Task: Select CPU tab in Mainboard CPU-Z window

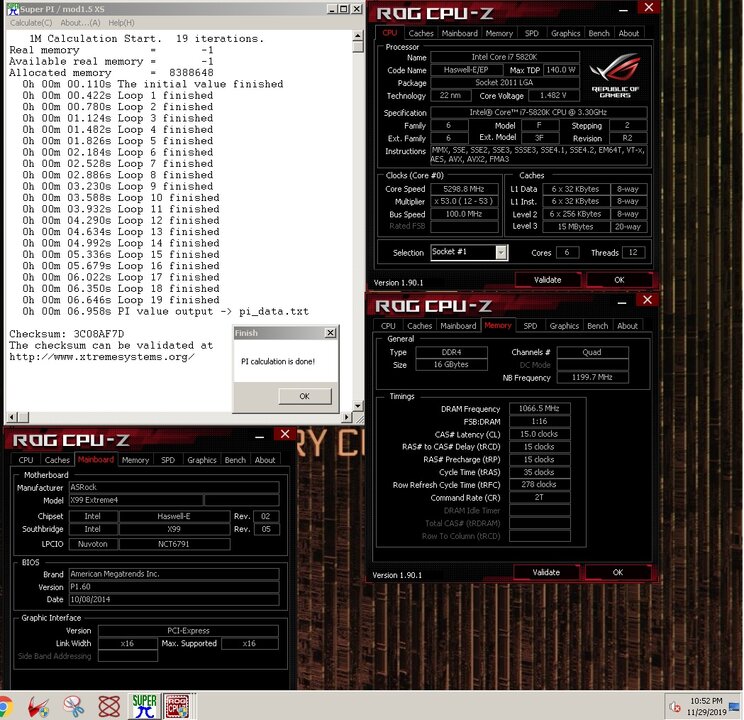Action: (26, 460)
